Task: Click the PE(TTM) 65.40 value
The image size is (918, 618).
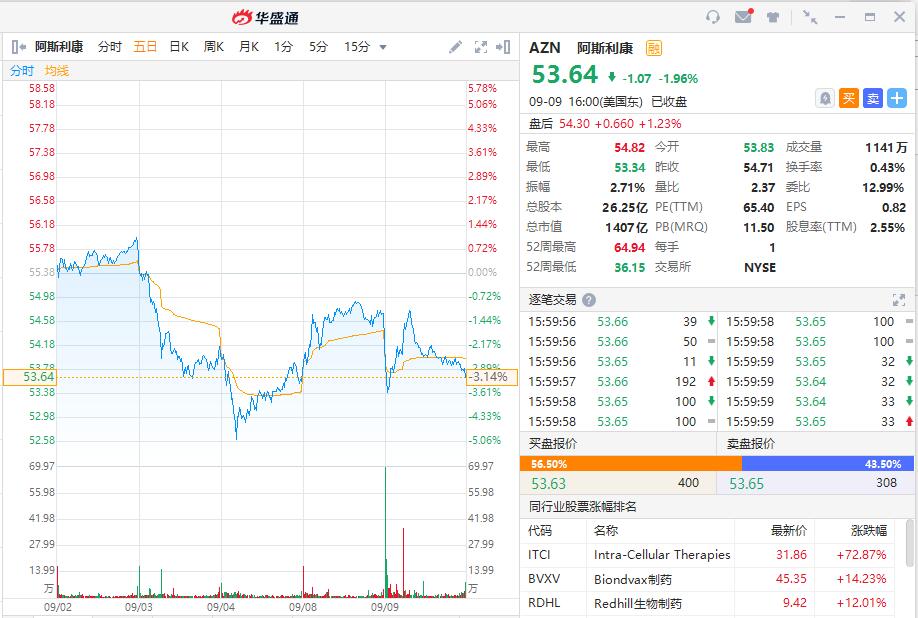Action: [758, 208]
